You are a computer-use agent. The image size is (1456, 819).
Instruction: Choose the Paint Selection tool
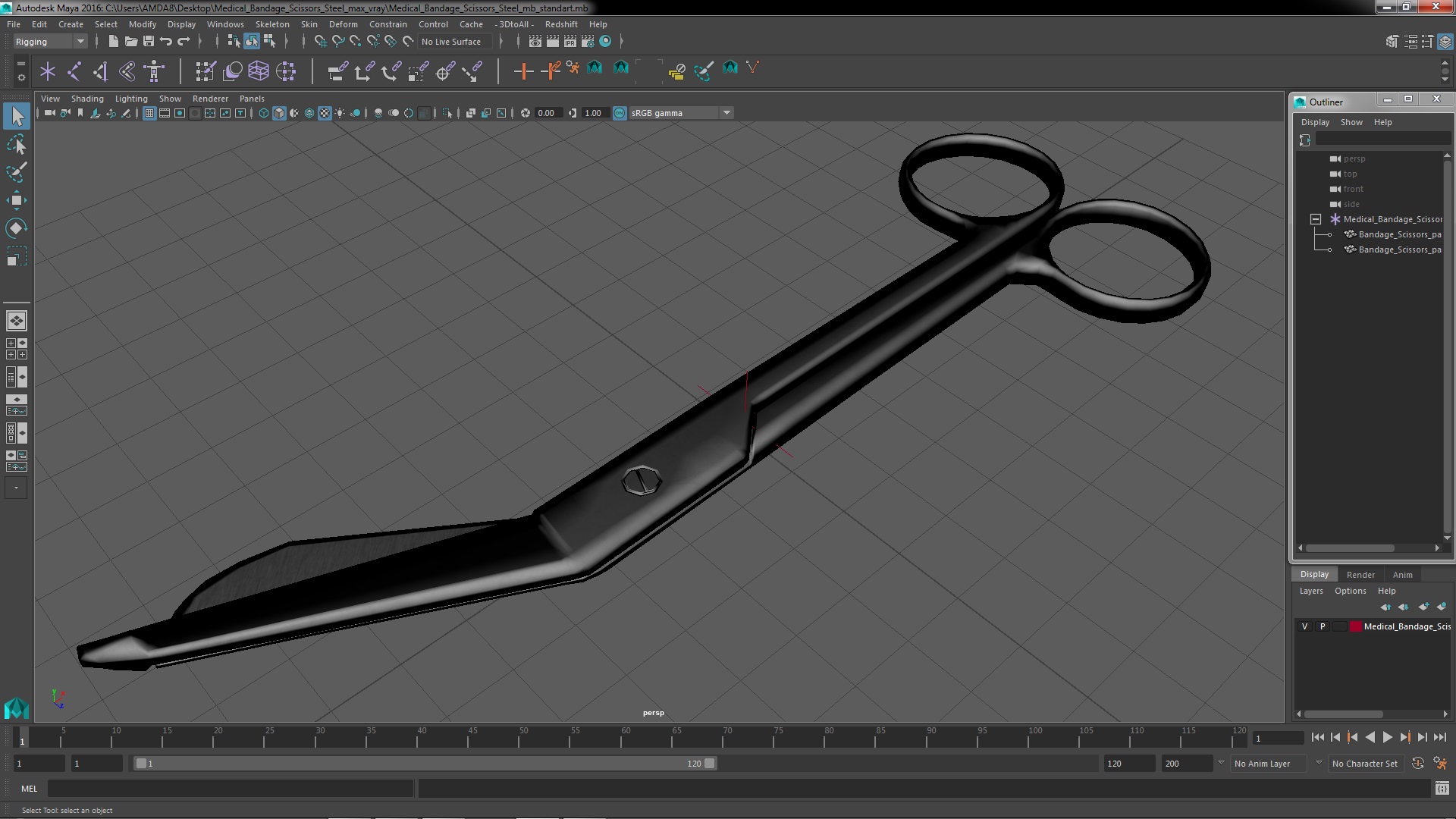coord(17,172)
